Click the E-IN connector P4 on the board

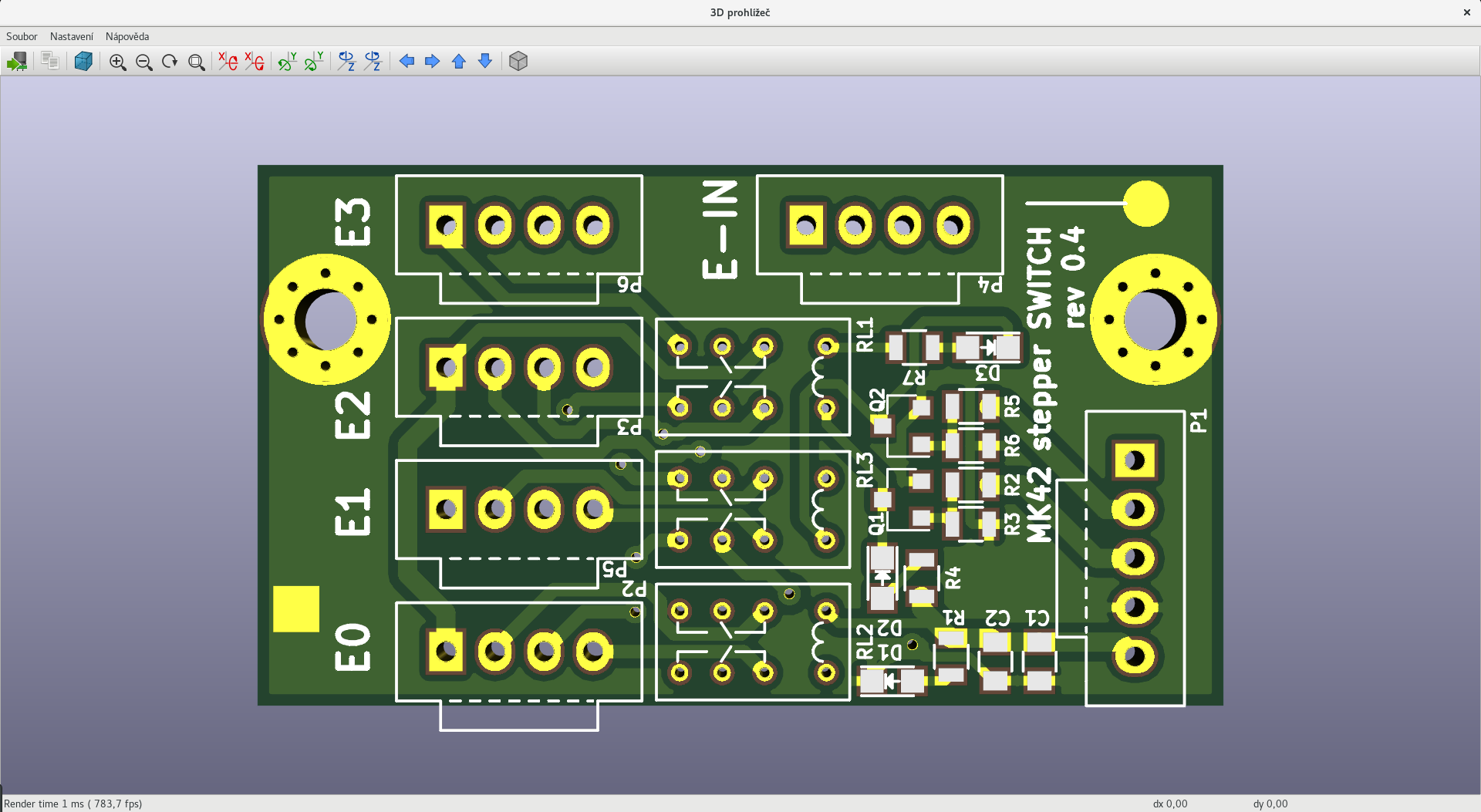tap(879, 238)
